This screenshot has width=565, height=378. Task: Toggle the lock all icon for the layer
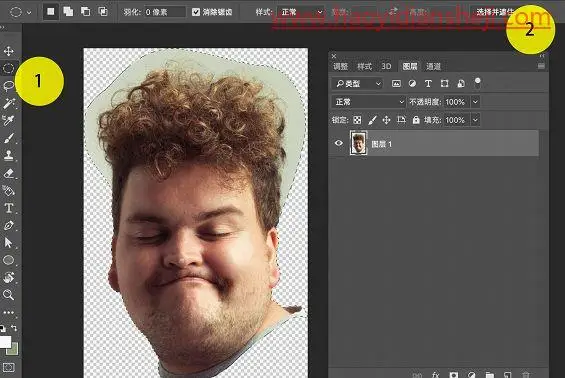tap(416, 120)
